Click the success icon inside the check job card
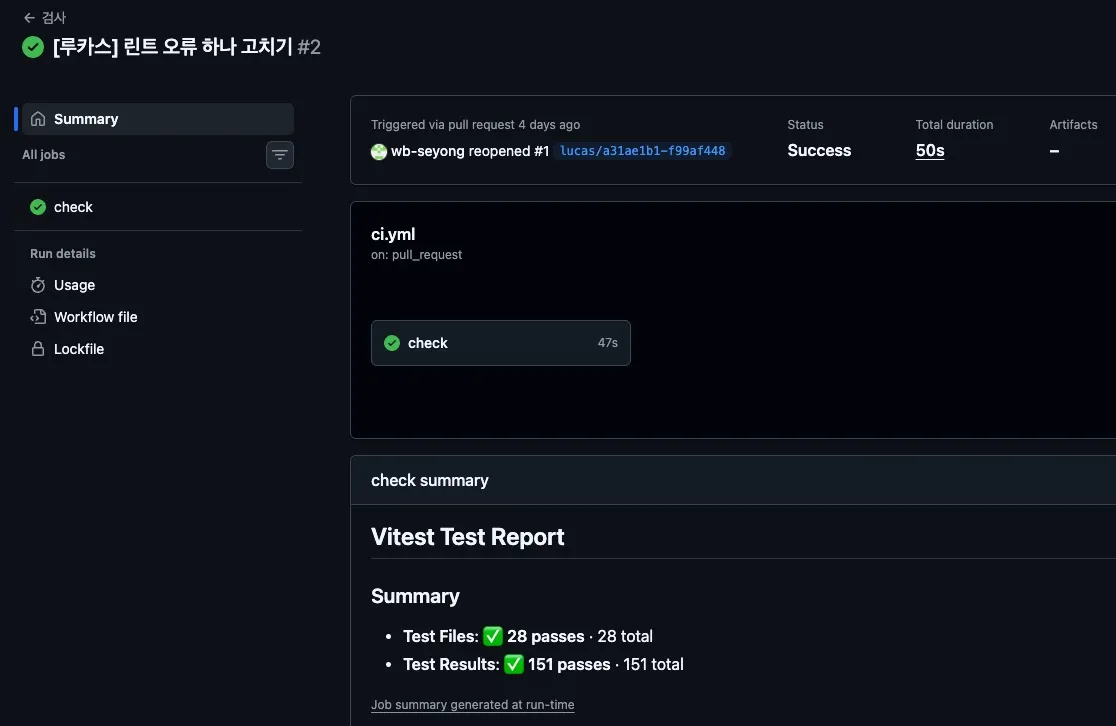This screenshot has height=726, width=1116. coord(392,343)
